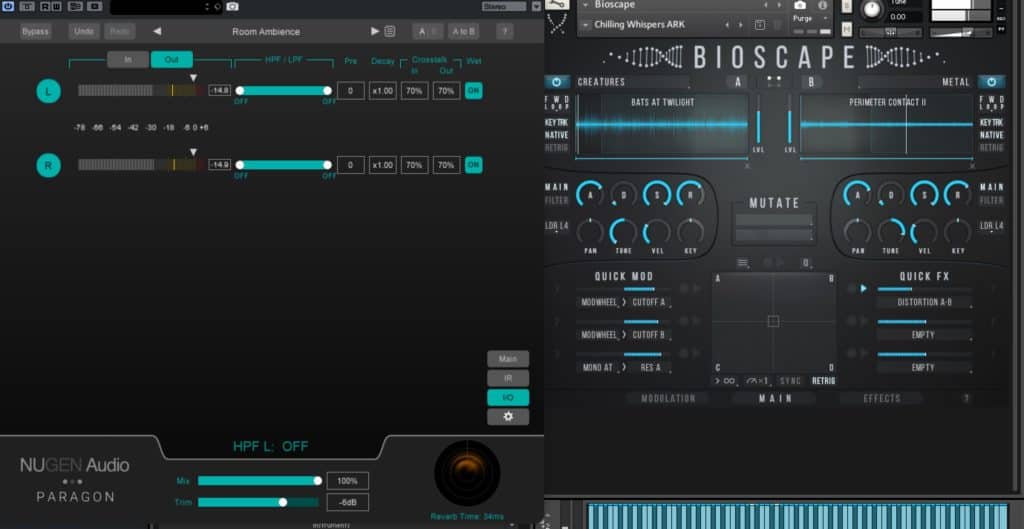Click Redo in Paragon
1024x529 pixels.
[x=120, y=31]
